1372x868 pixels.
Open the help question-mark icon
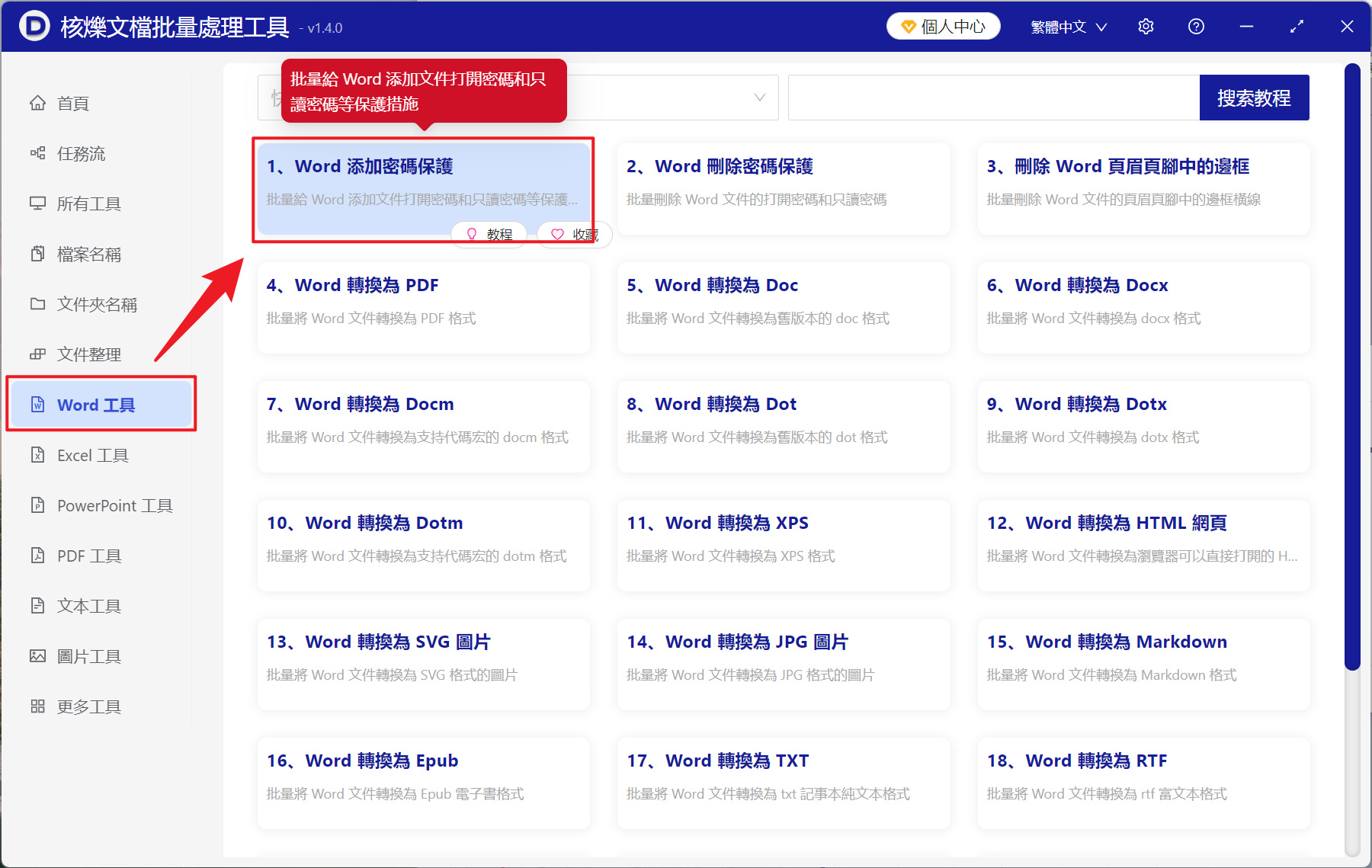tap(1195, 25)
